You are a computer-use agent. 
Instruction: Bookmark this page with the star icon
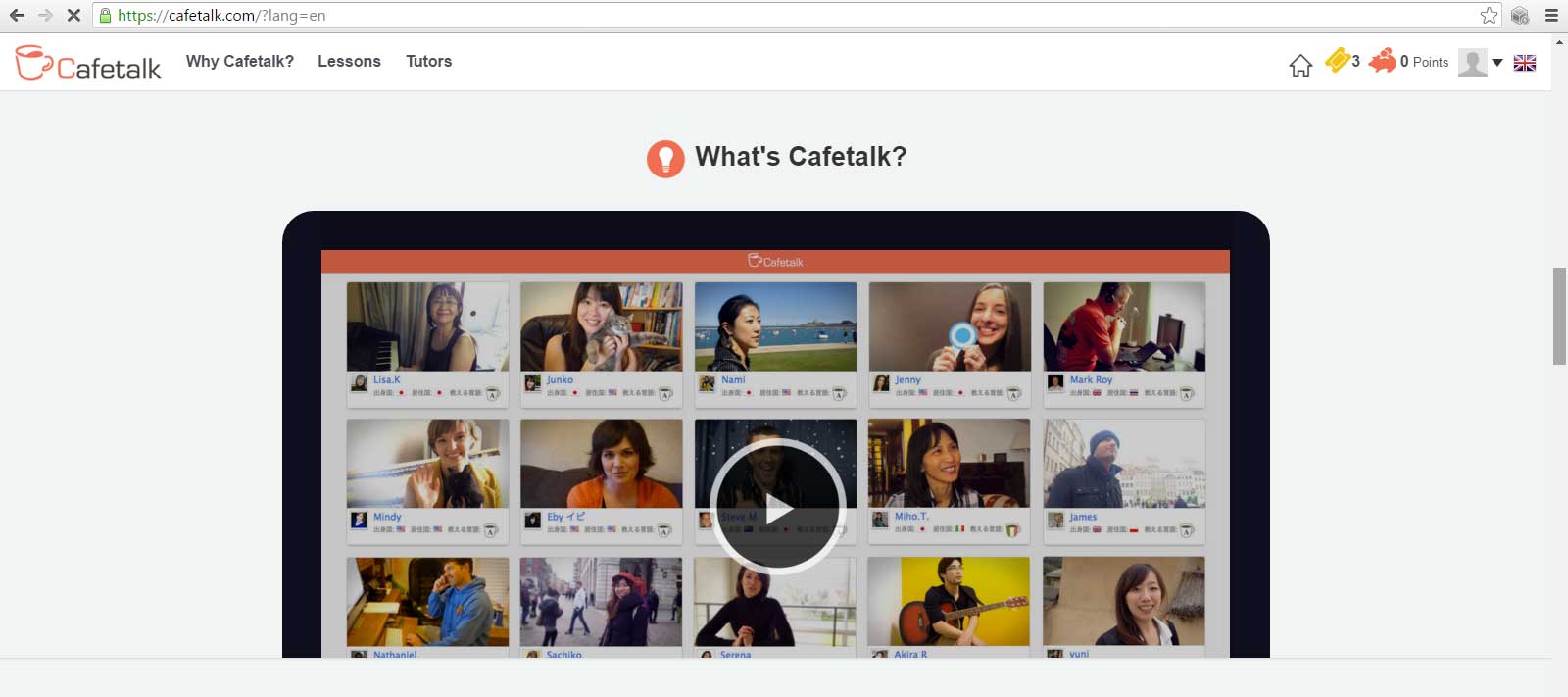[1489, 15]
